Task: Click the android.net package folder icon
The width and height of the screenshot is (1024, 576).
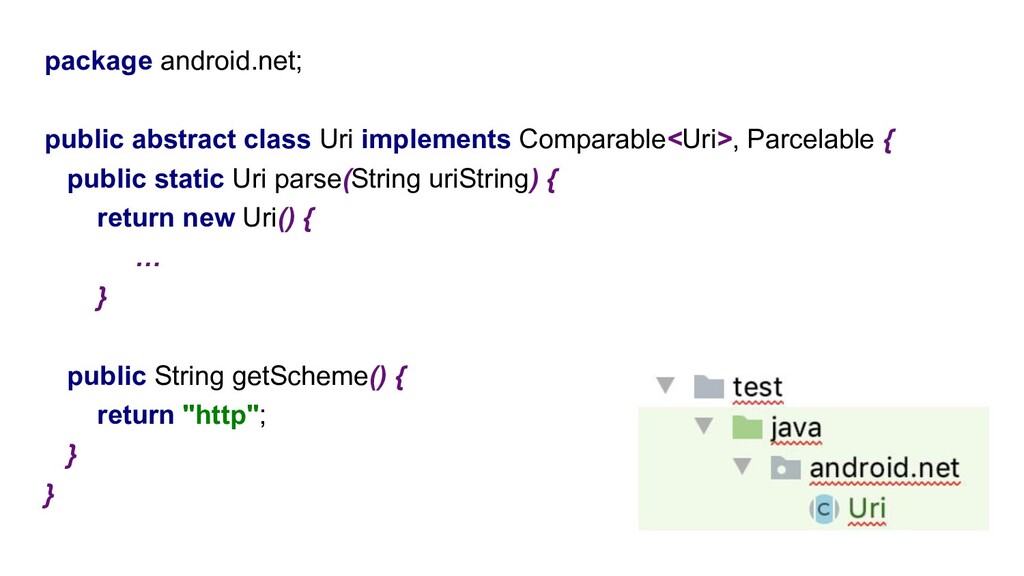Action: [x=785, y=468]
